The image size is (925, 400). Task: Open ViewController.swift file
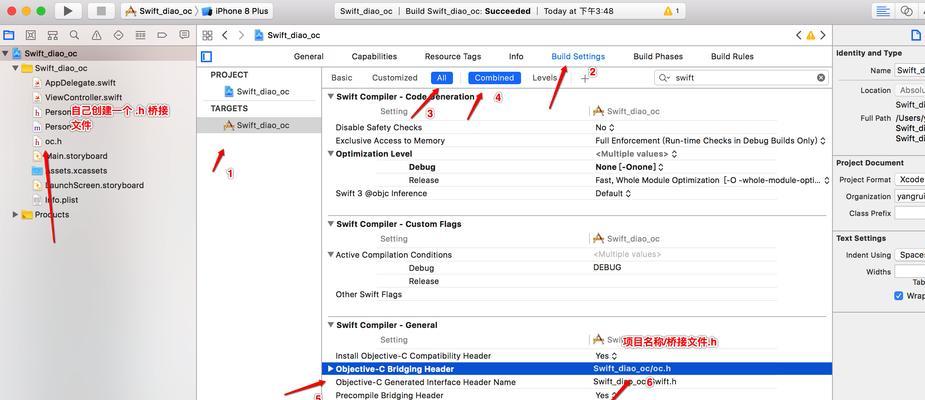(x=84, y=97)
